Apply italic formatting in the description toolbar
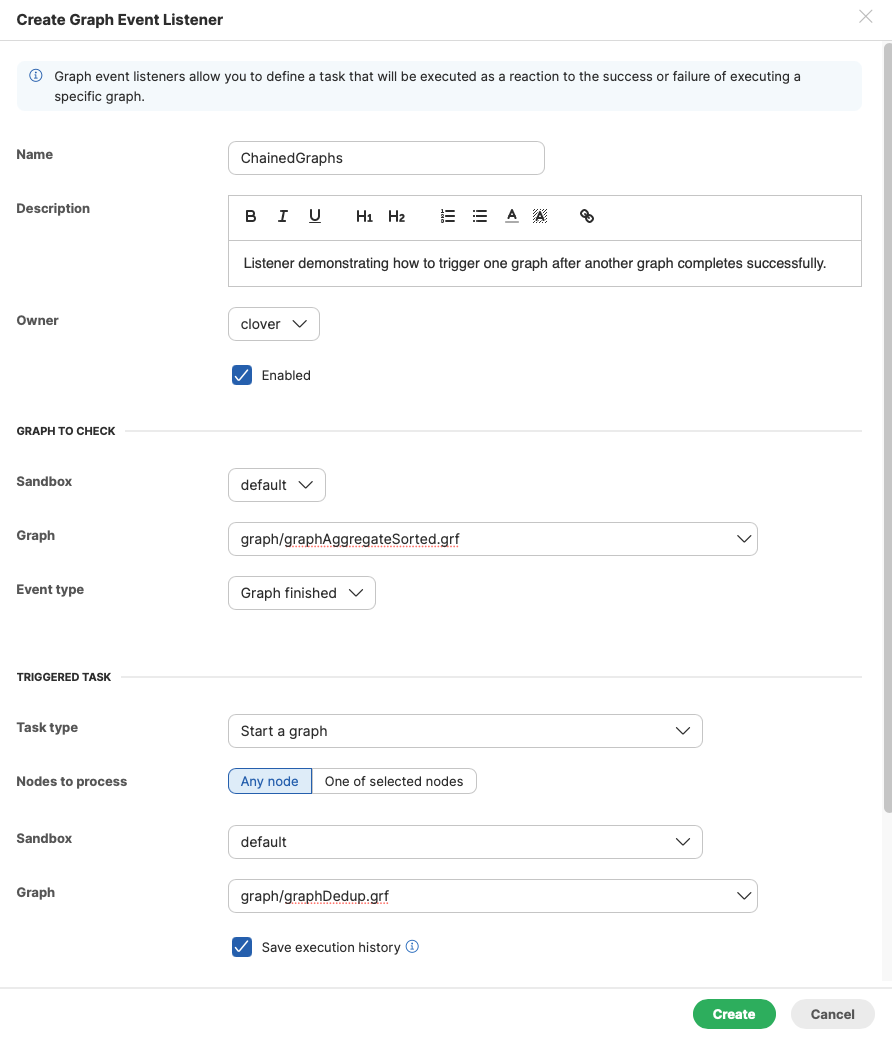The width and height of the screenshot is (892, 1039). tap(283, 216)
